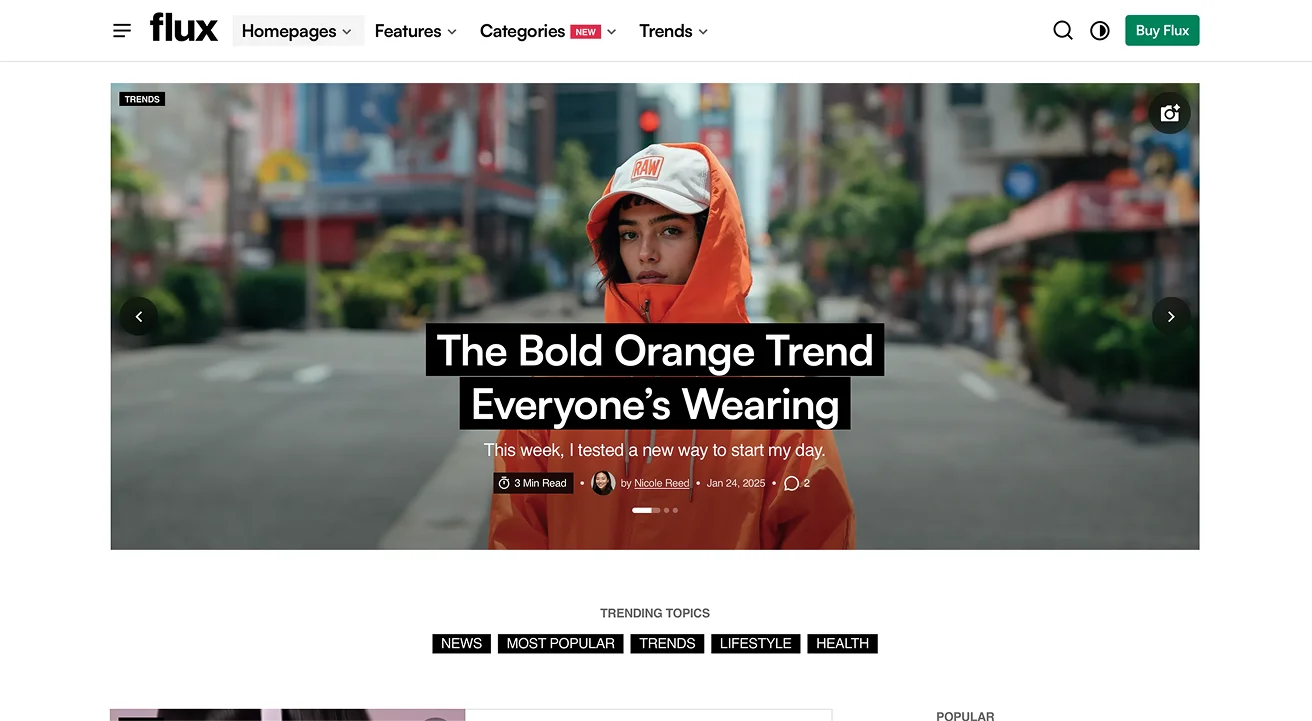
Task: Open the hamburger menu icon
Action: 122,31
